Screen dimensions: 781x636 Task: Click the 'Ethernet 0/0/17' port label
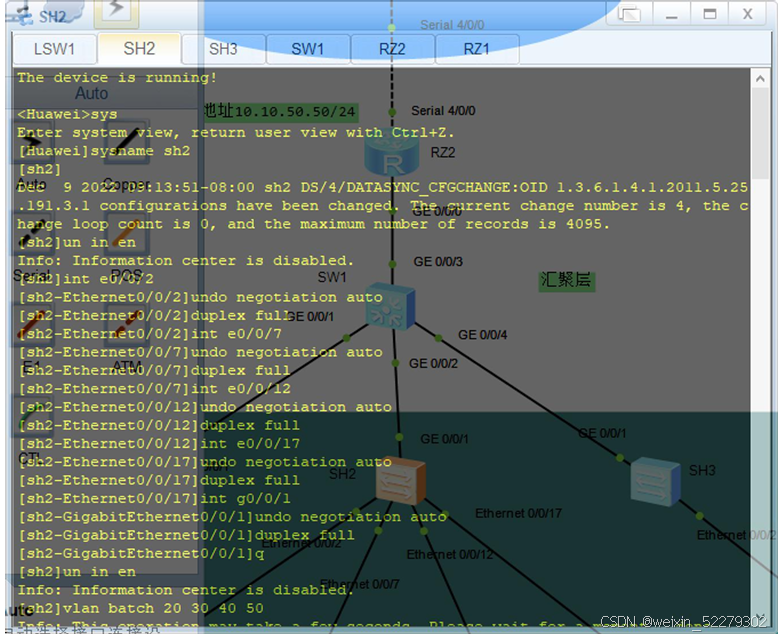518,513
